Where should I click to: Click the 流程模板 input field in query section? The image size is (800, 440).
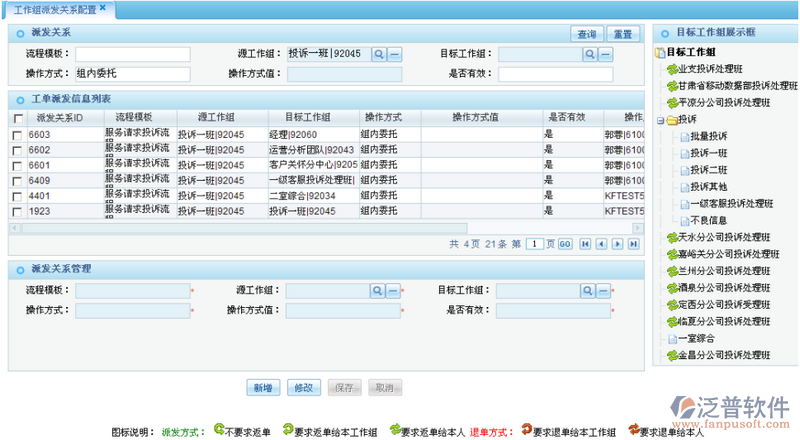coord(132,54)
